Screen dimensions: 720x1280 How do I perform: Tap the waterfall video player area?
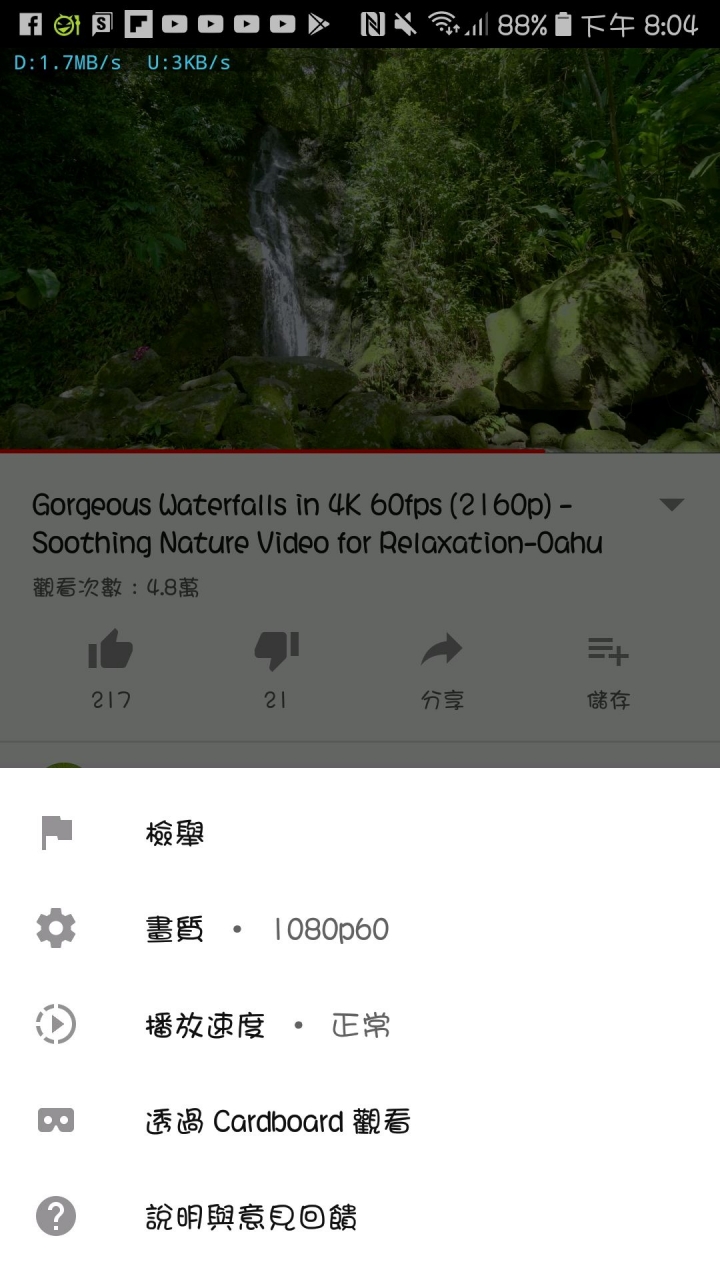[x=360, y=250]
